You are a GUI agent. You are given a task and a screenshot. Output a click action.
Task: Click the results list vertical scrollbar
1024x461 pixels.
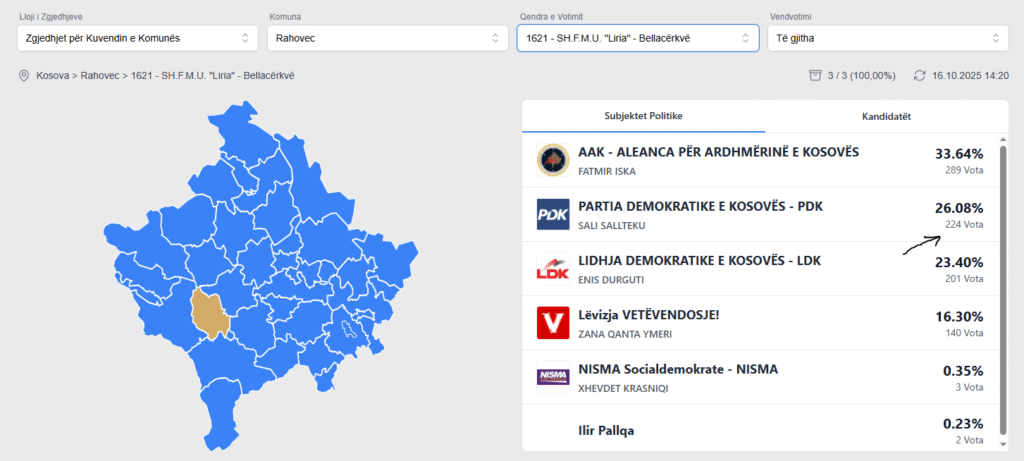(1003, 290)
